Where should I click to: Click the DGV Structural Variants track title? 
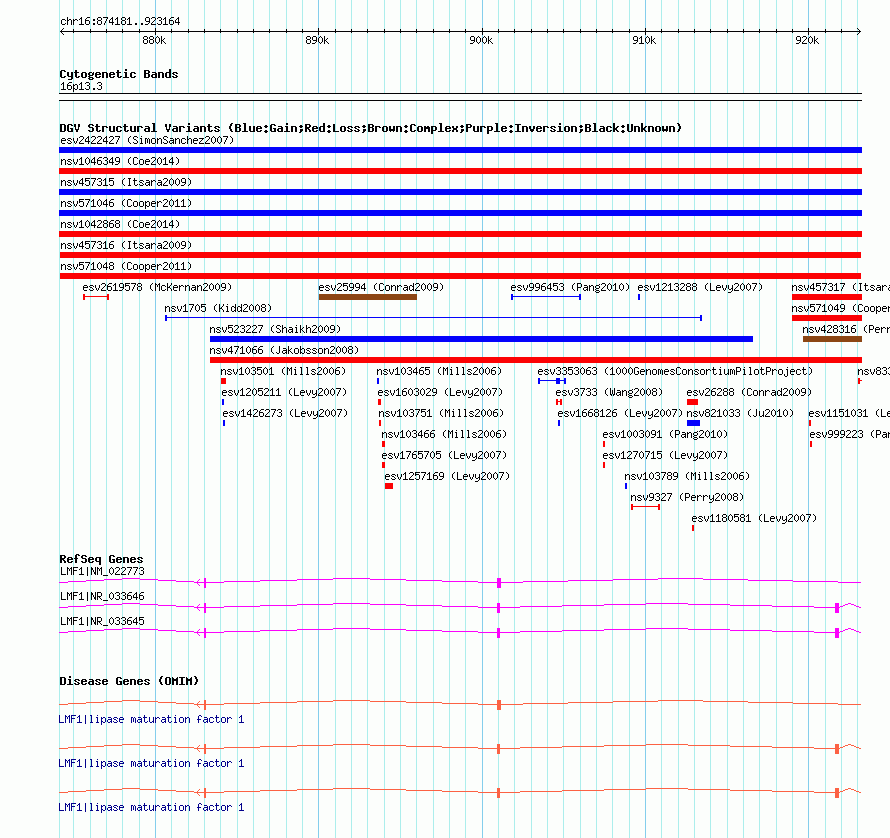click(x=371, y=128)
